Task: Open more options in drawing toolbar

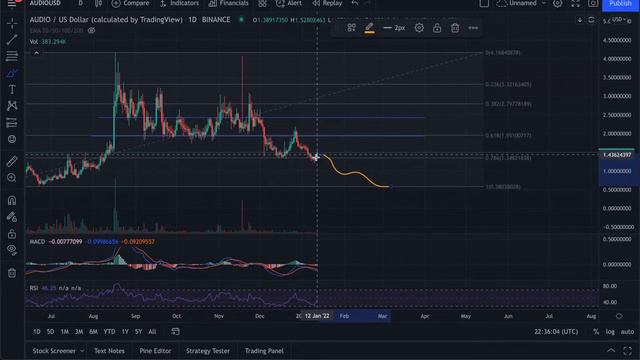Action: pos(473,28)
